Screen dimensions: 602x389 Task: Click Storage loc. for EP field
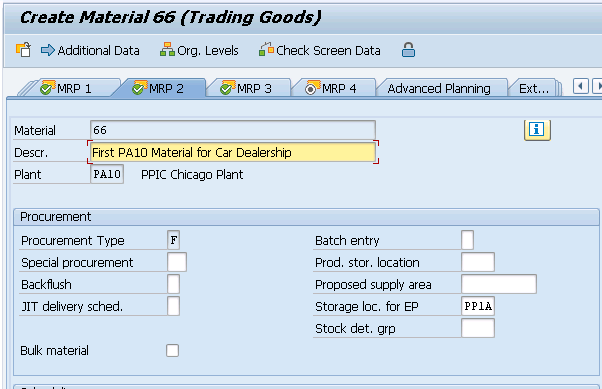point(478,306)
